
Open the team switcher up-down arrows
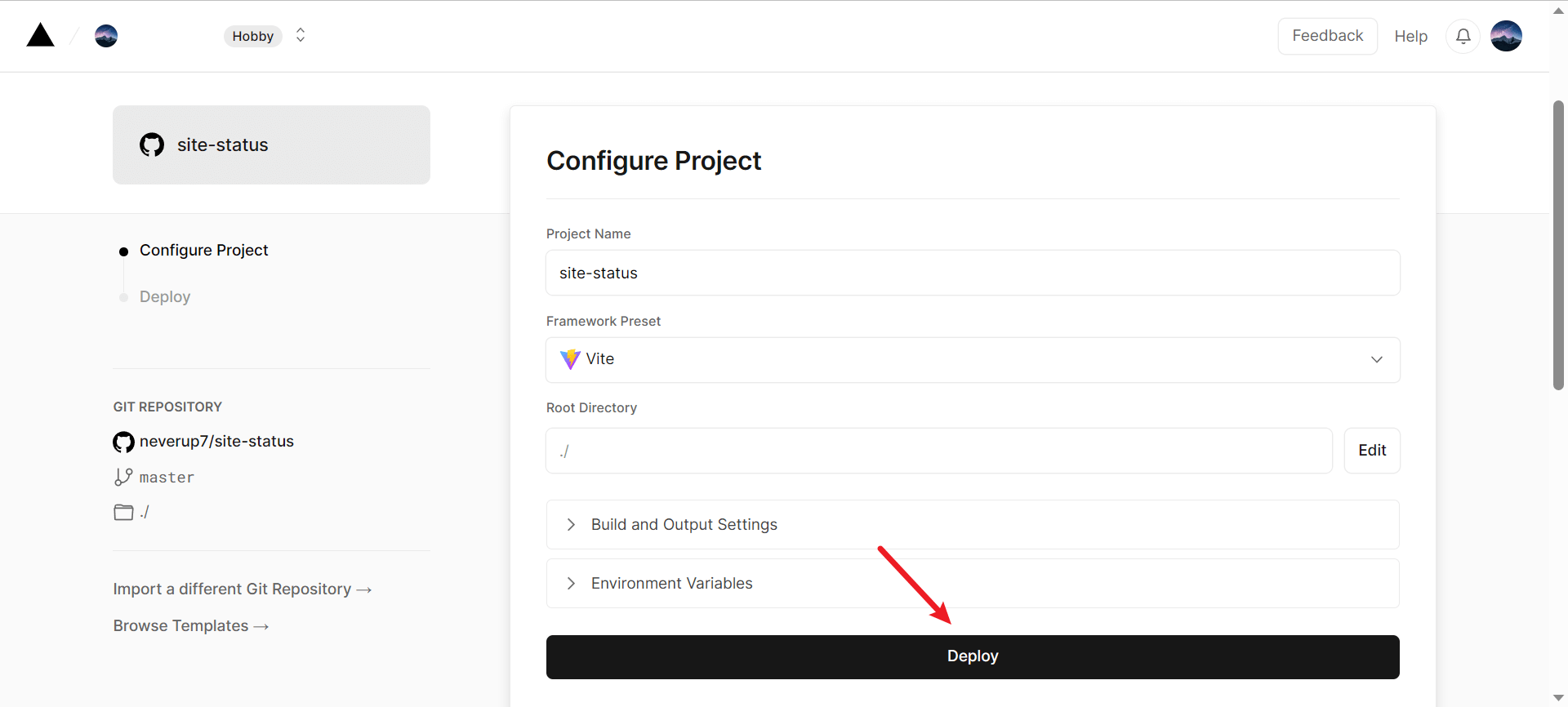(301, 35)
